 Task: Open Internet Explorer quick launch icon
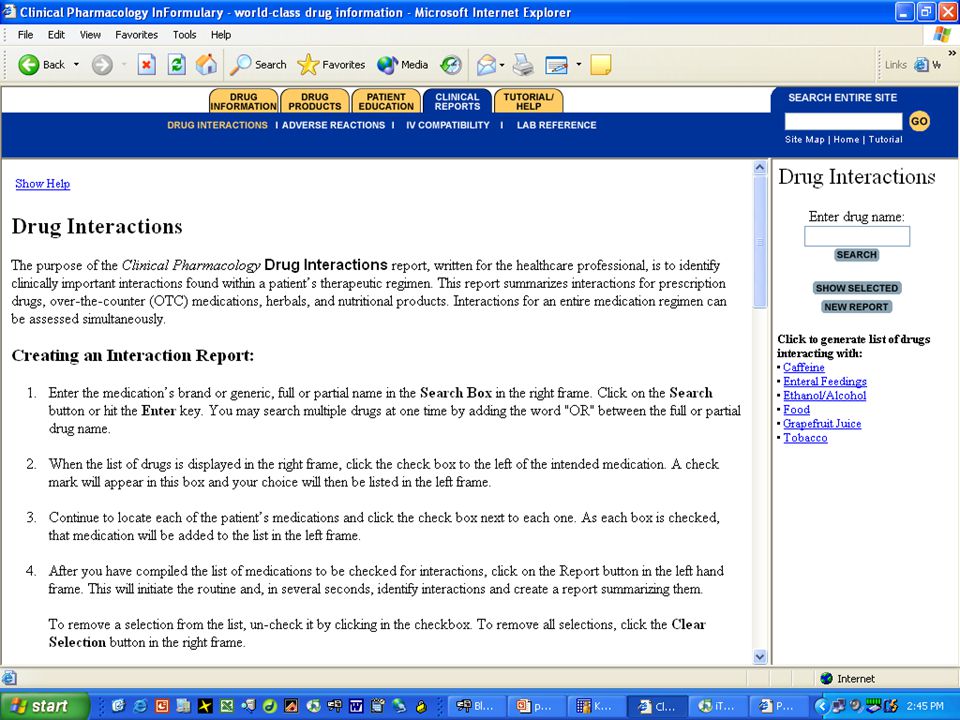(x=140, y=706)
